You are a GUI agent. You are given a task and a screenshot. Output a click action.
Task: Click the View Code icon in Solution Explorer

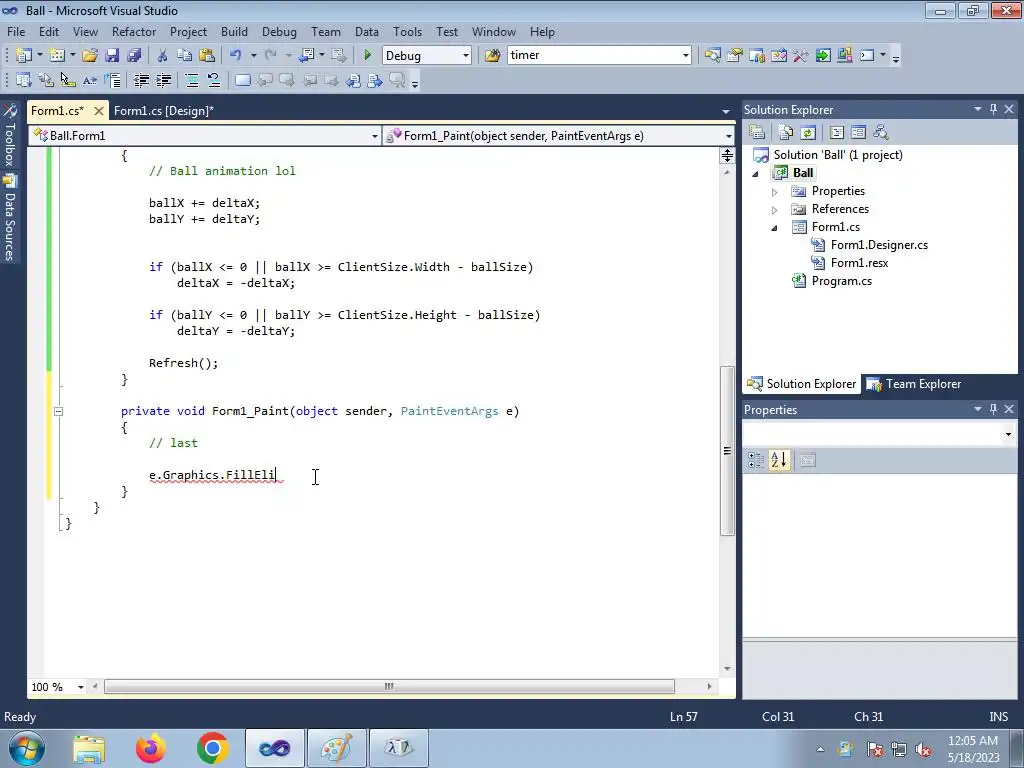837,133
